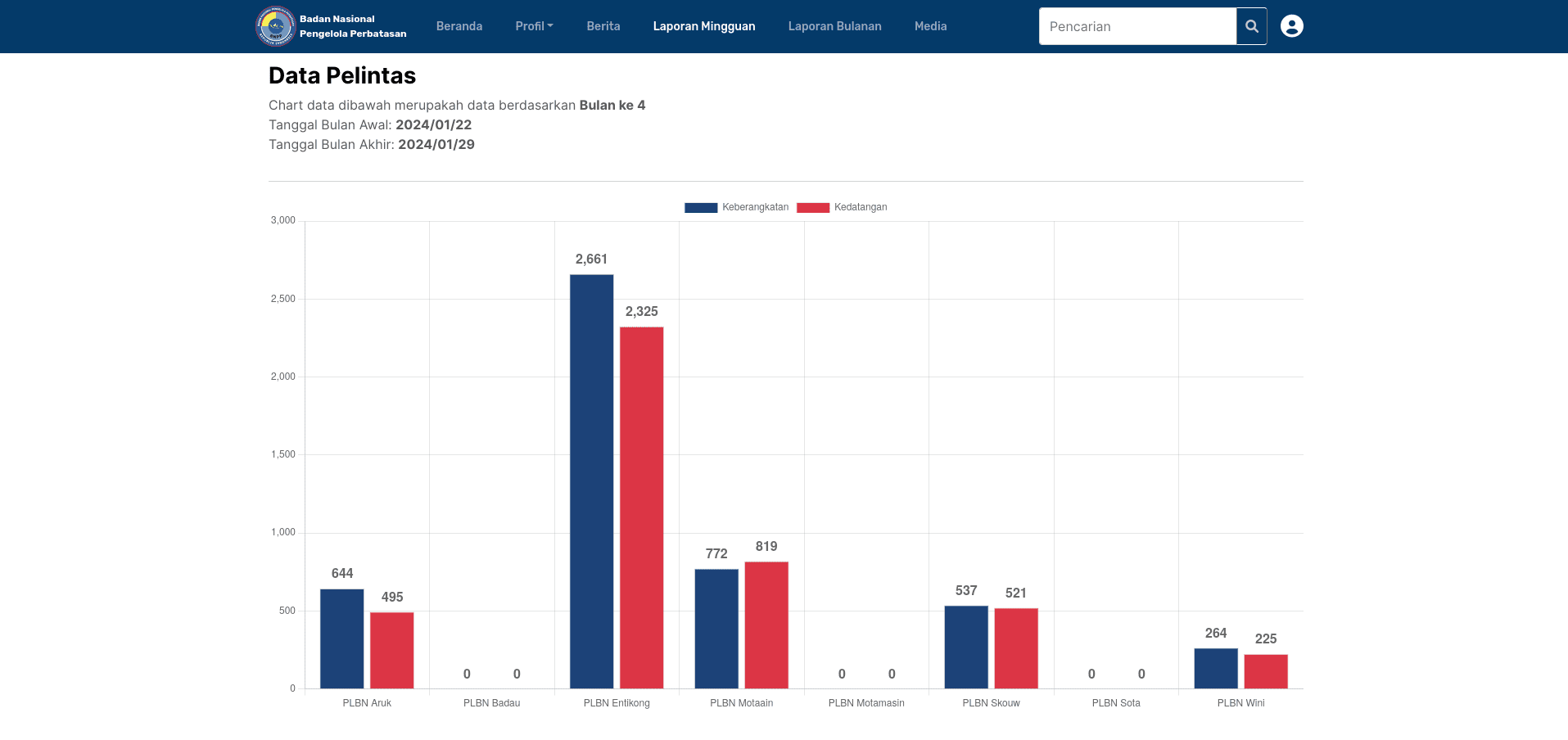Viewport: 1568px width, 740px height.
Task: Click the start date 2024/01/22
Action: point(434,124)
